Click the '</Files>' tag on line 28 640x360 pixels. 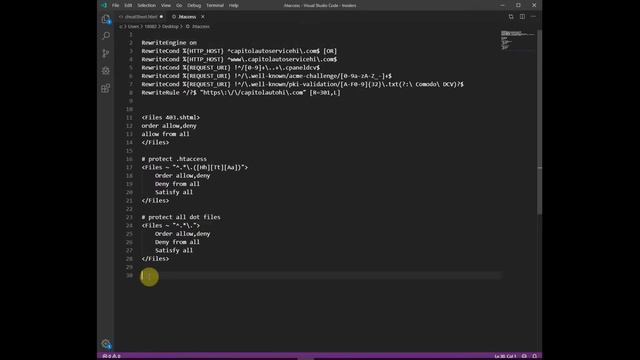[155, 259]
